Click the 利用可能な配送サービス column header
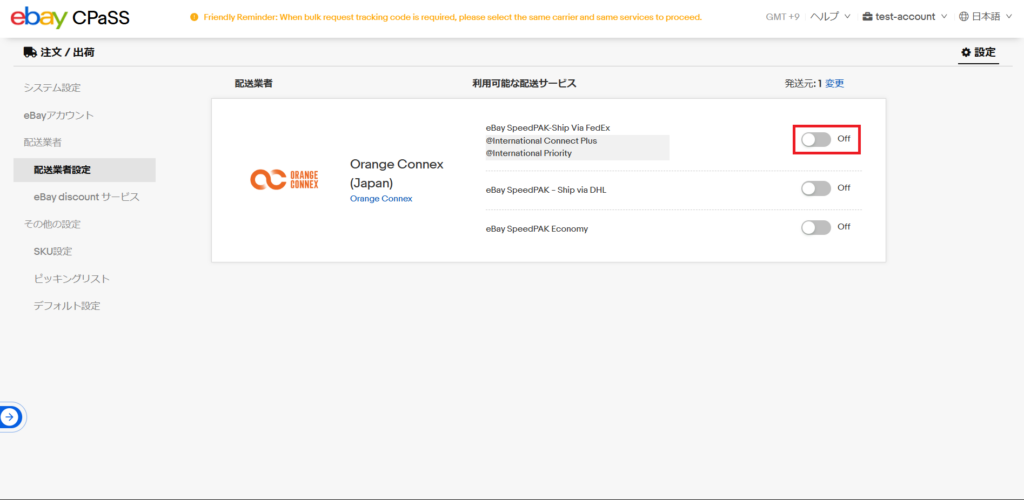 [524, 84]
